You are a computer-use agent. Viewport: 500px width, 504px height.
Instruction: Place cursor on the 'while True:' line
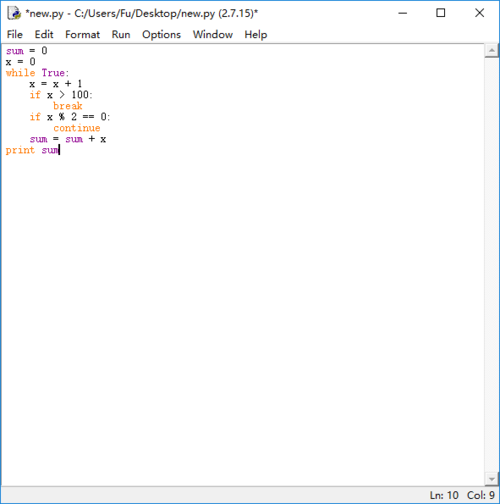(x=37, y=73)
